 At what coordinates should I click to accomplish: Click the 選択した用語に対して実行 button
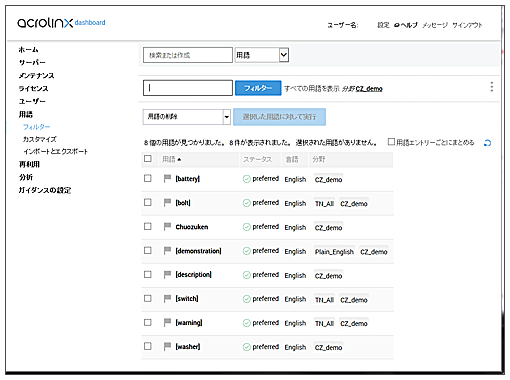coord(279,117)
